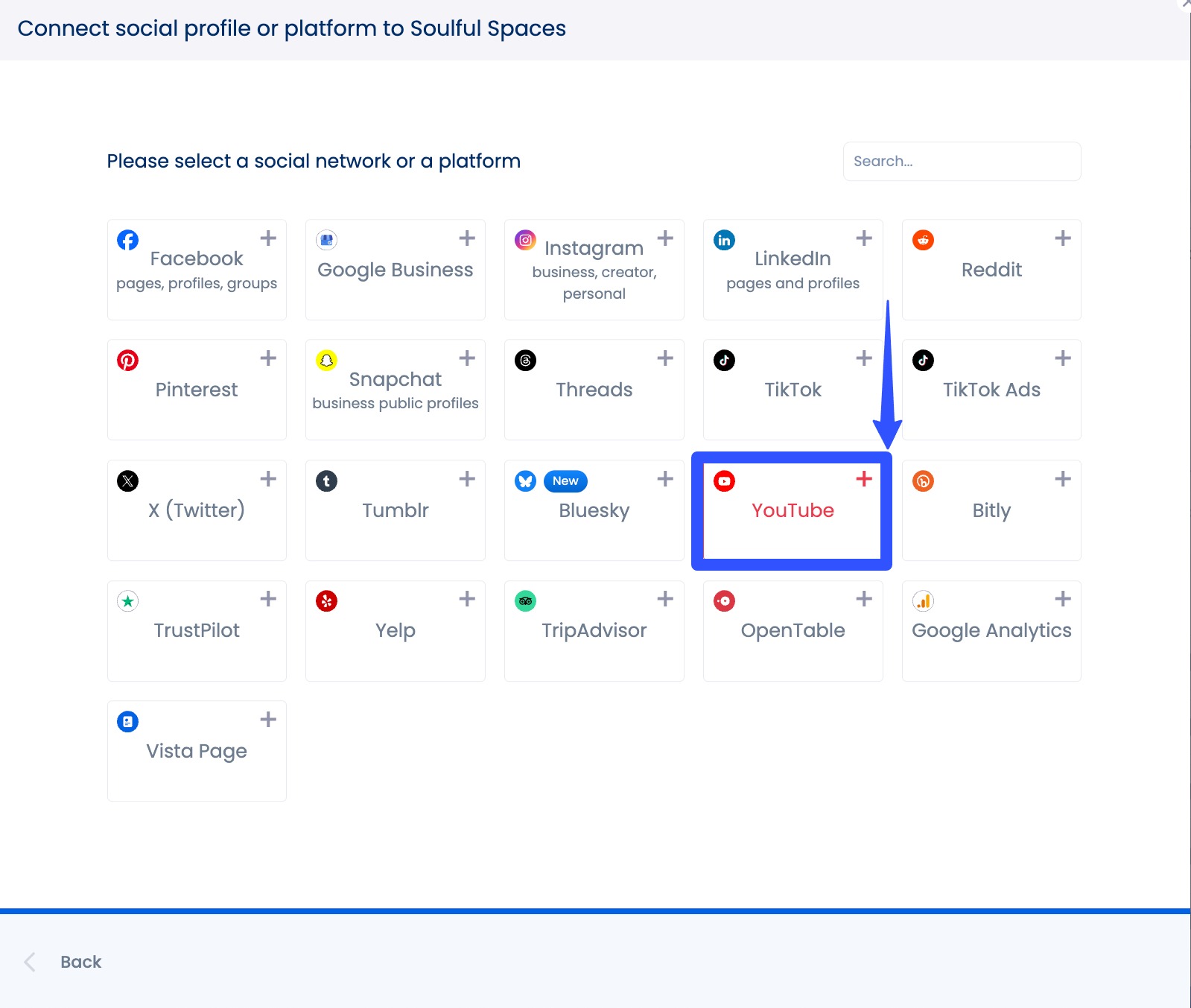Select the Bluesky butterfly icon

coord(524,481)
